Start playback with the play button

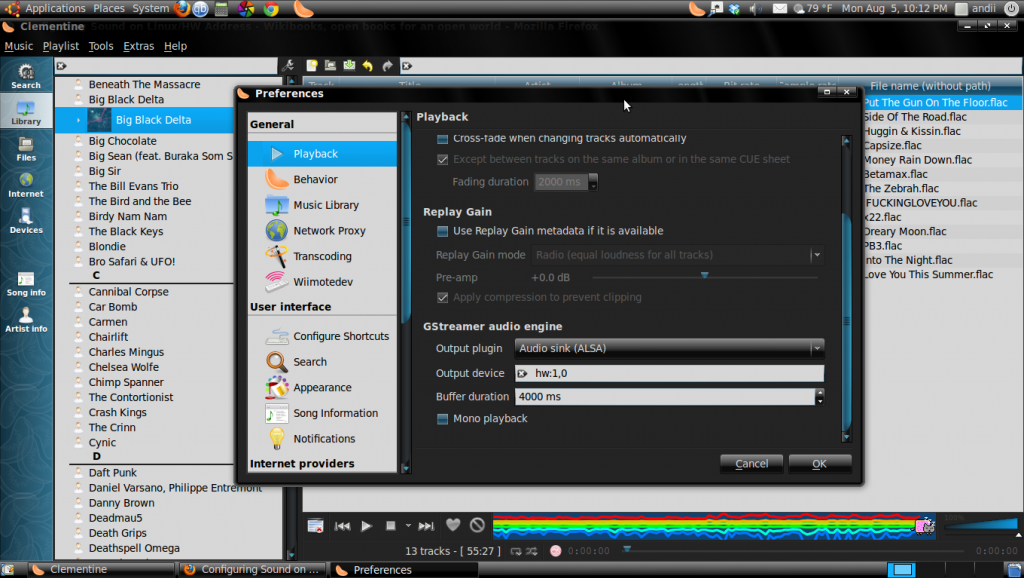click(x=366, y=526)
